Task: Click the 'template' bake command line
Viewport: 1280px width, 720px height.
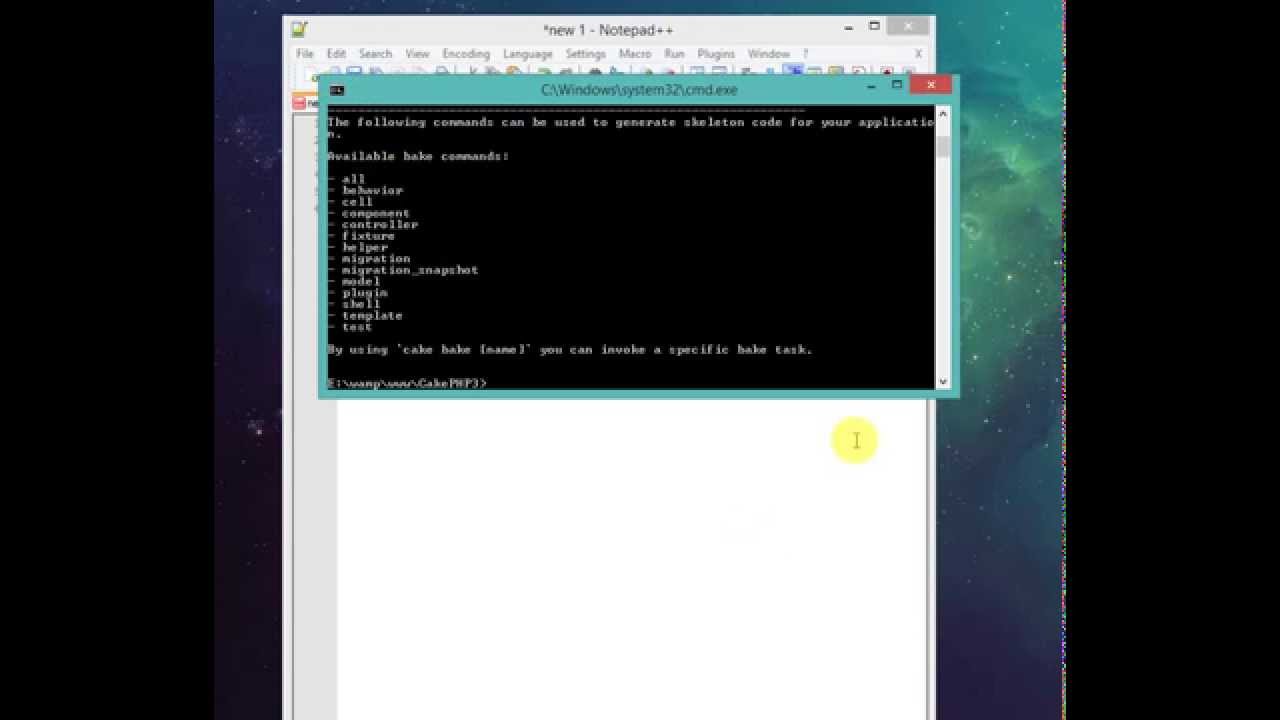Action: click(x=365, y=316)
